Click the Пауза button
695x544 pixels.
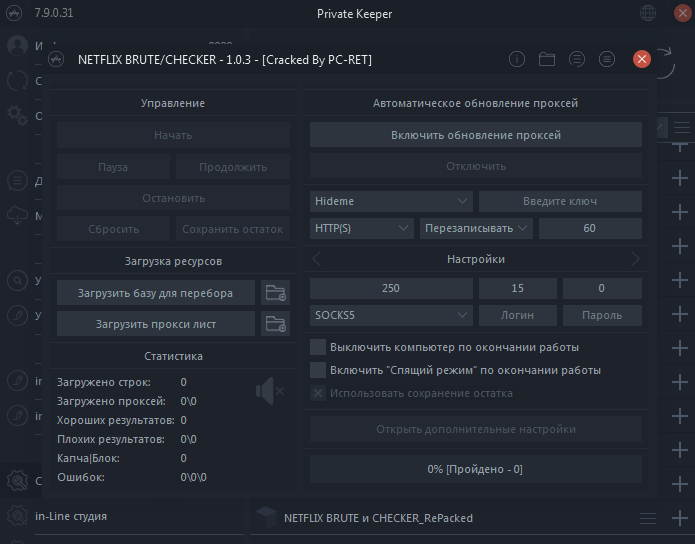[x=113, y=167]
